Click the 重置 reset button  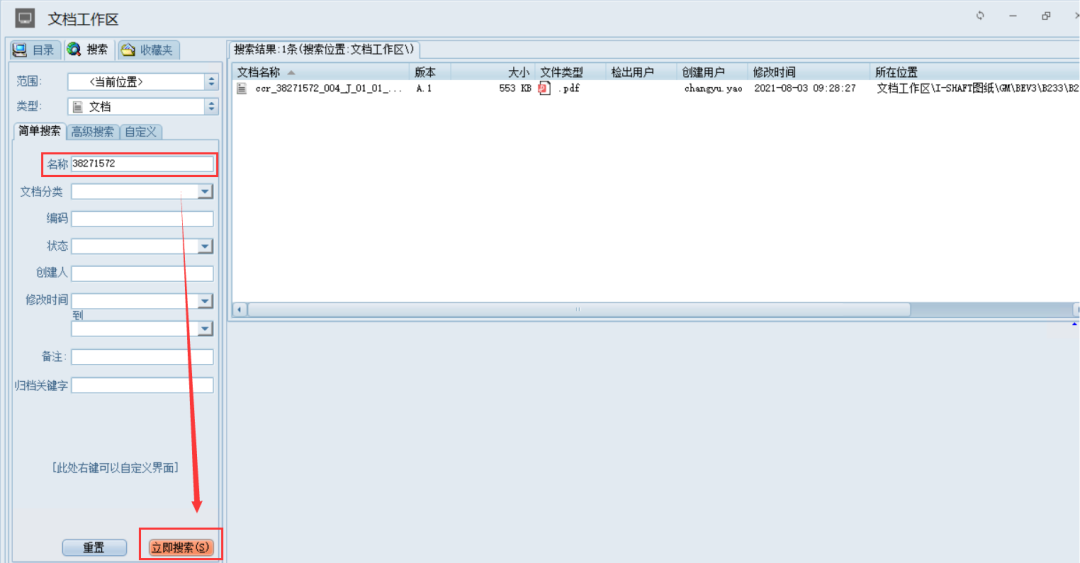93,548
